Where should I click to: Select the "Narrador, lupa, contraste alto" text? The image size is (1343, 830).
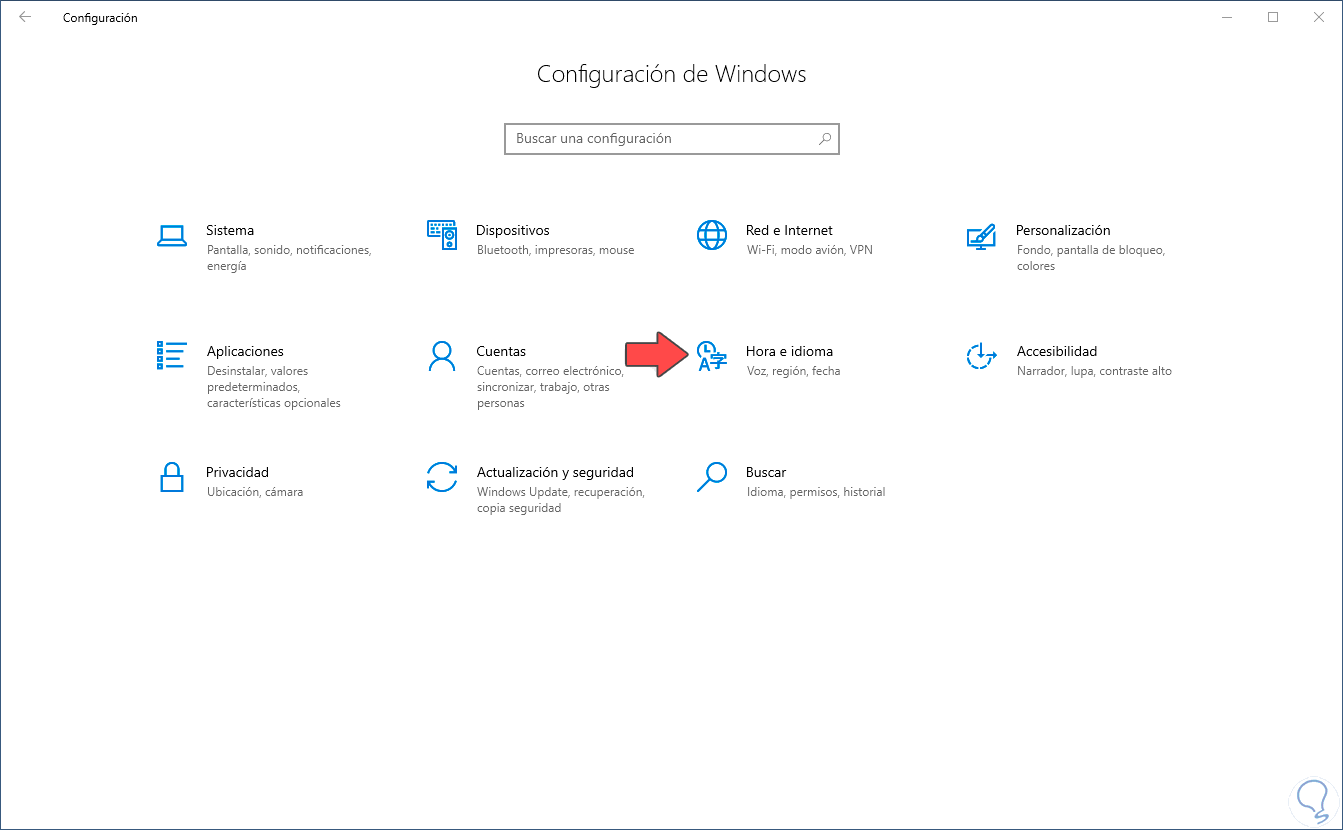(1094, 371)
